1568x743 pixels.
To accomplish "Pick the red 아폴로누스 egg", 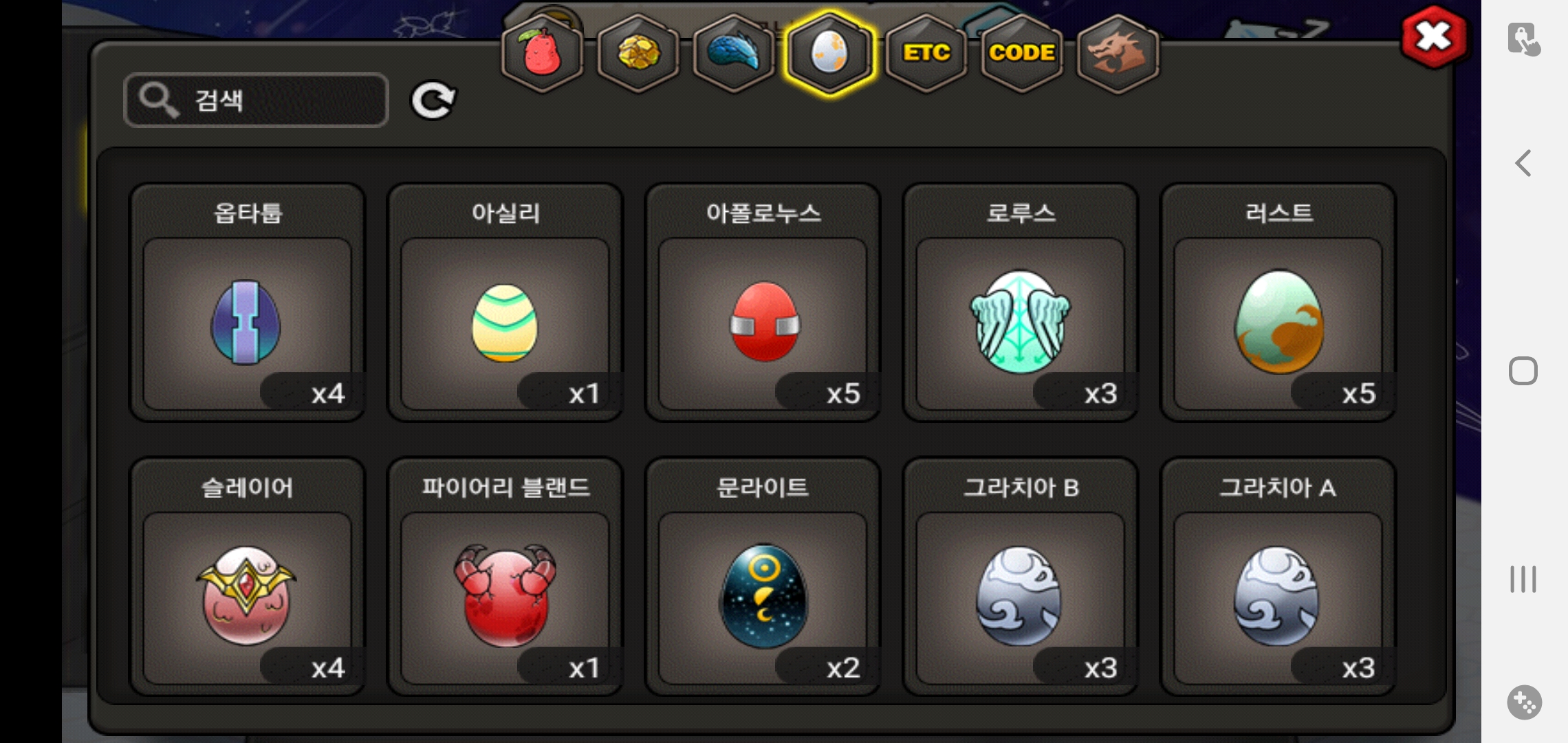I will pos(763,302).
